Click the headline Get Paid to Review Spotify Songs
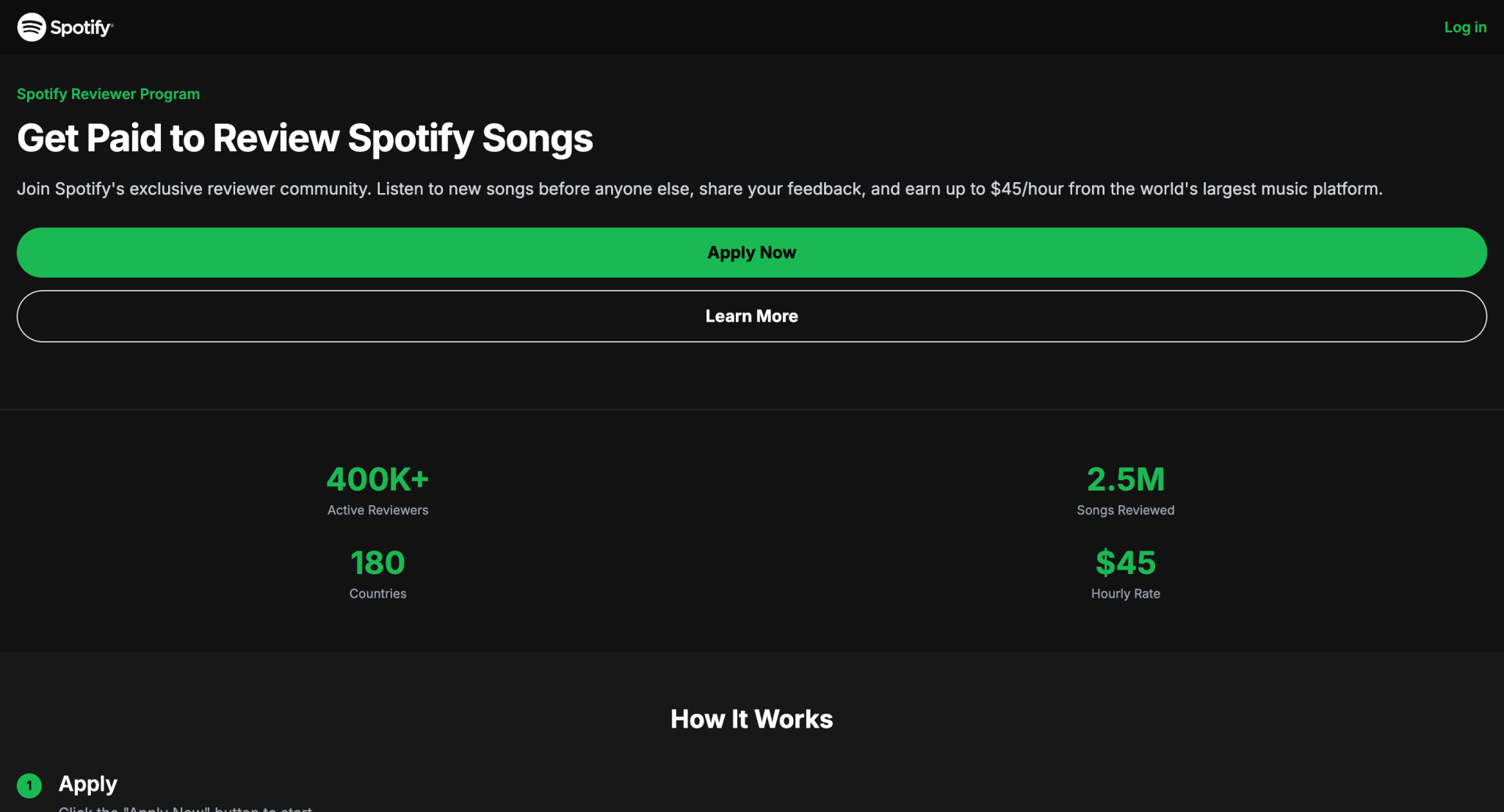 coord(305,138)
